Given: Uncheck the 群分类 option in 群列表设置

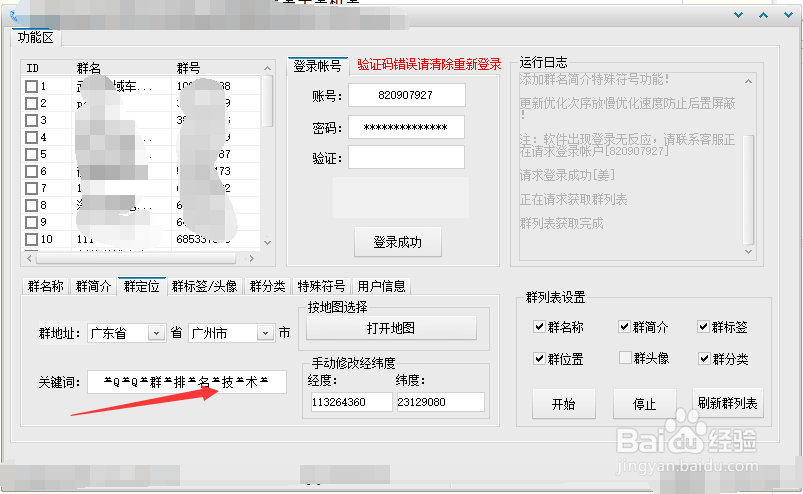Looking at the screenshot, I should [x=704, y=358].
